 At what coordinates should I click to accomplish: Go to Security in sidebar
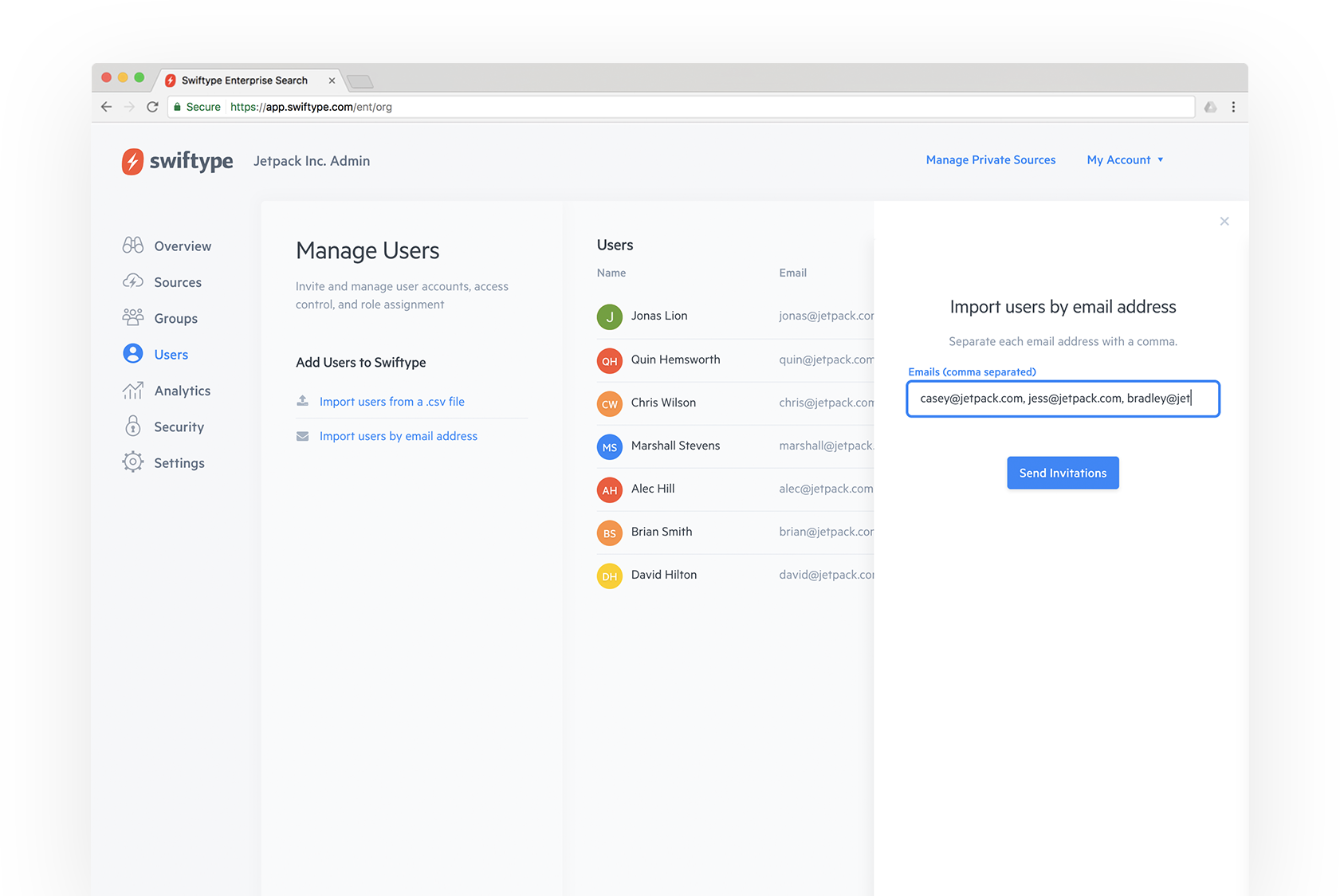pos(179,426)
